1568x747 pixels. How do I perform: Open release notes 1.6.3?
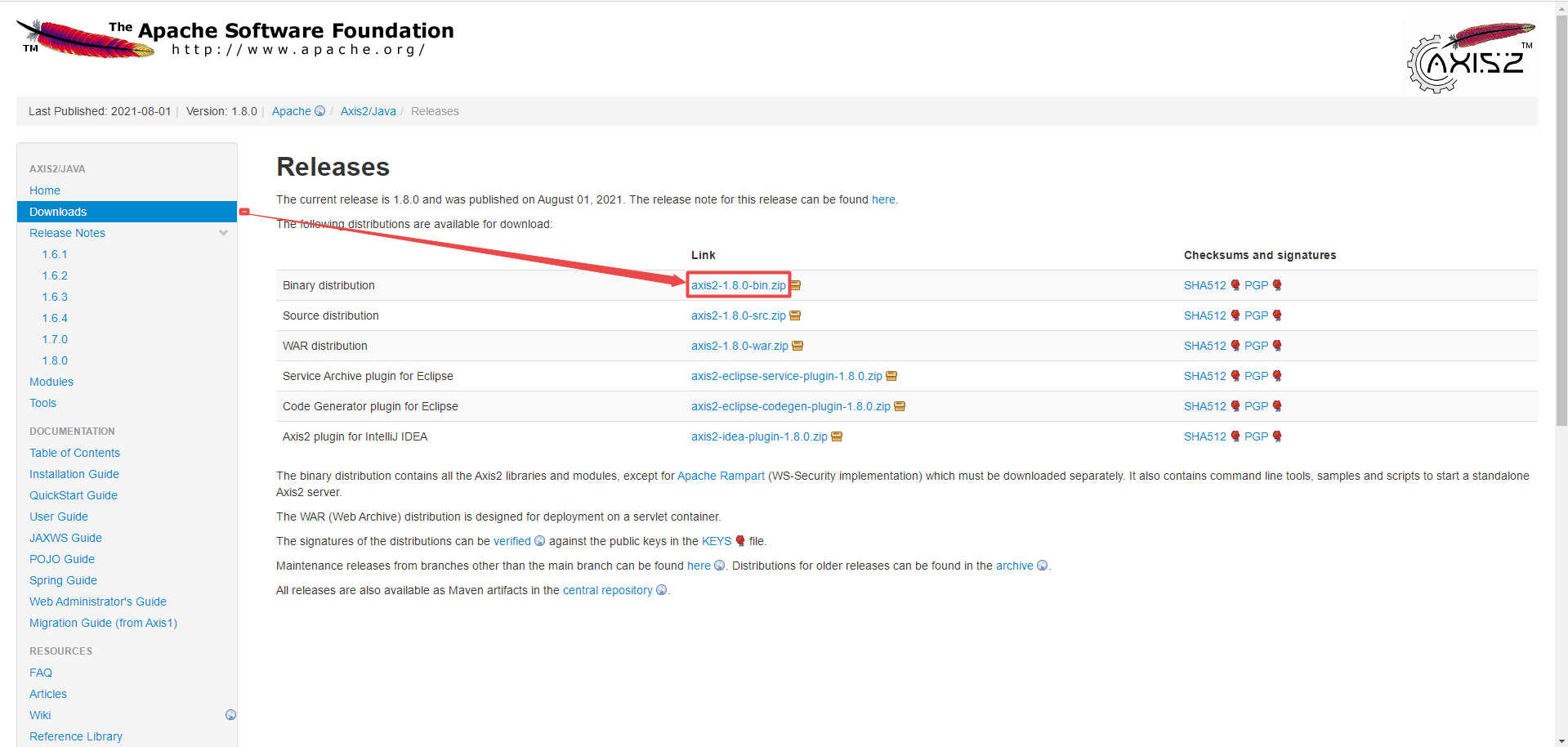(55, 297)
